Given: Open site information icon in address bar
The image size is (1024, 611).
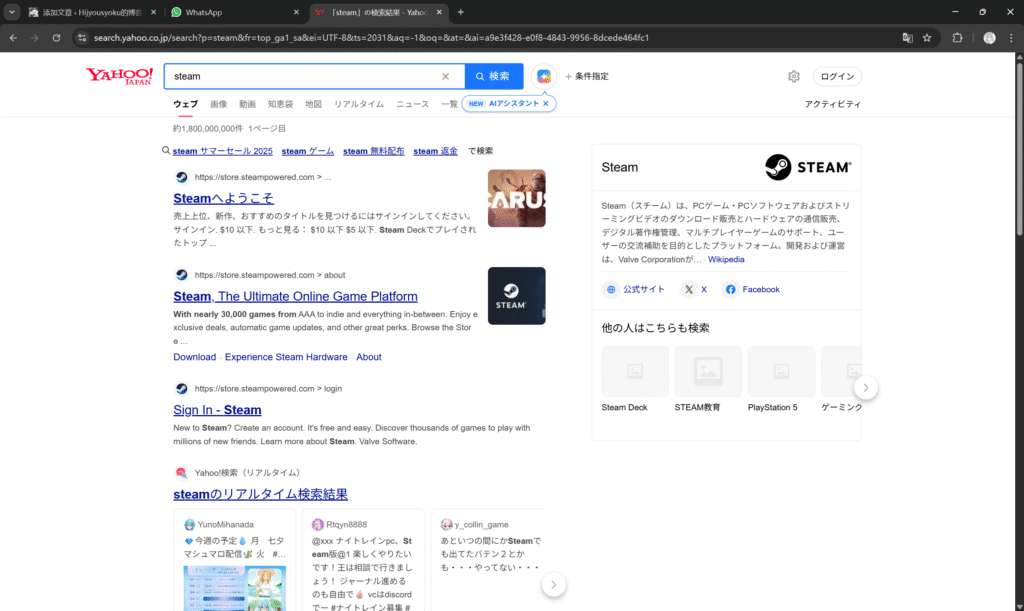Looking at the screenshot, I should click(82, 38).
